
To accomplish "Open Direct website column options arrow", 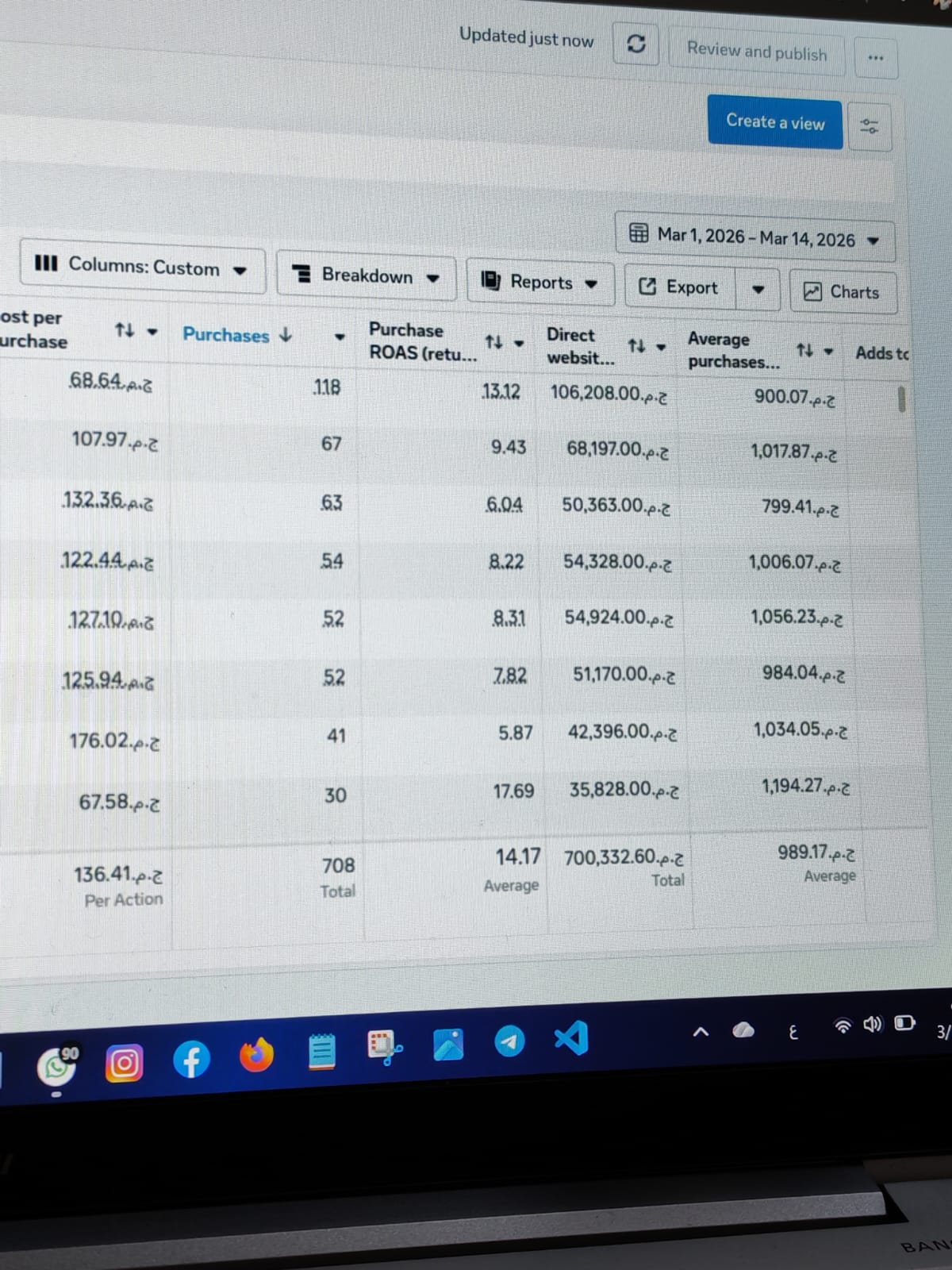I will 660,348.
